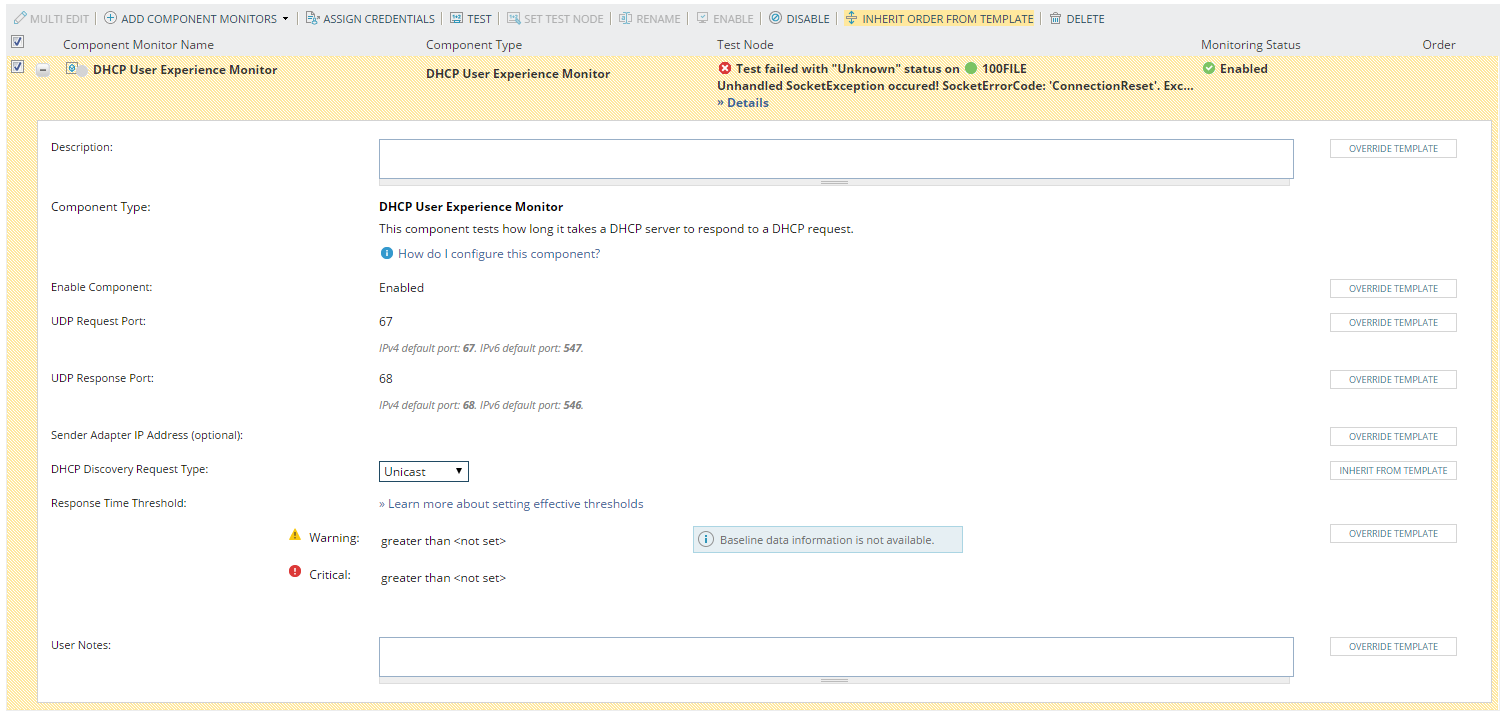Click the Test toolbar button

[x=470, y=18]
